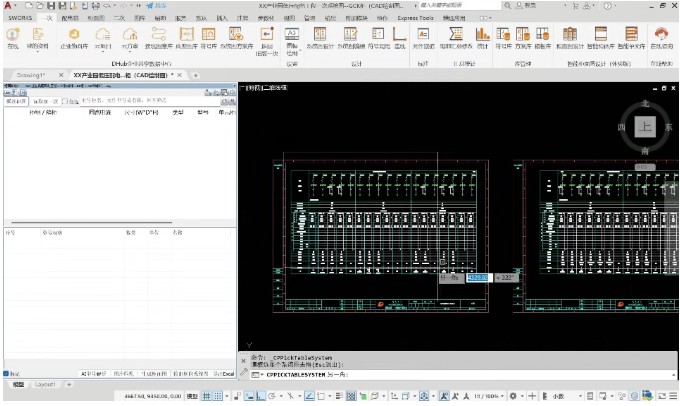This screenshot has height=406, width=680.
Task: Toggle ortho mode in status bar
Action: [x=261, y=396]
